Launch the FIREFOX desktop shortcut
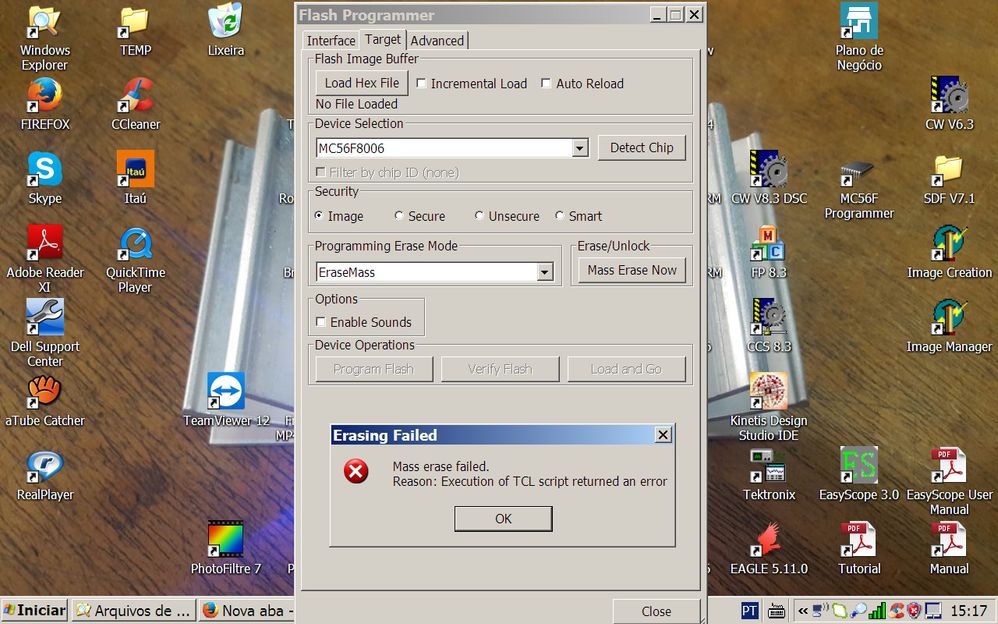Viewport: 998px width, 624px height. click(45, 104)
